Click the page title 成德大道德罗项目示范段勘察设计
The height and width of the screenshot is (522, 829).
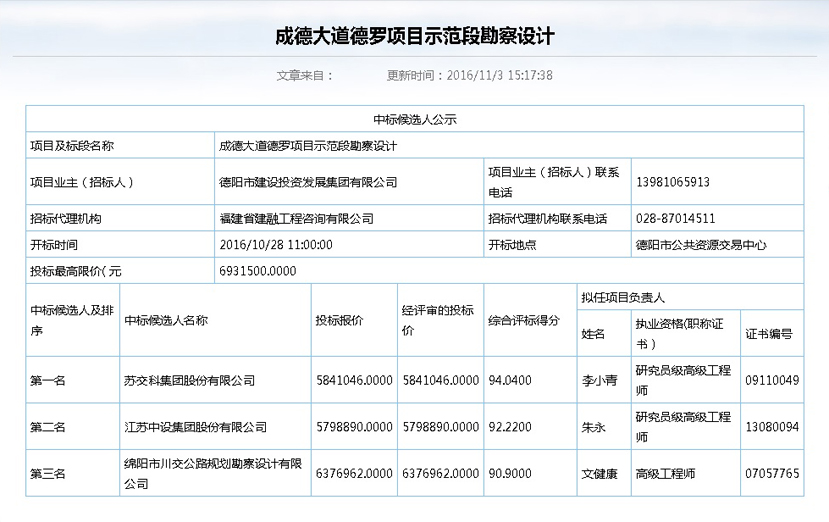coord(414,37)
